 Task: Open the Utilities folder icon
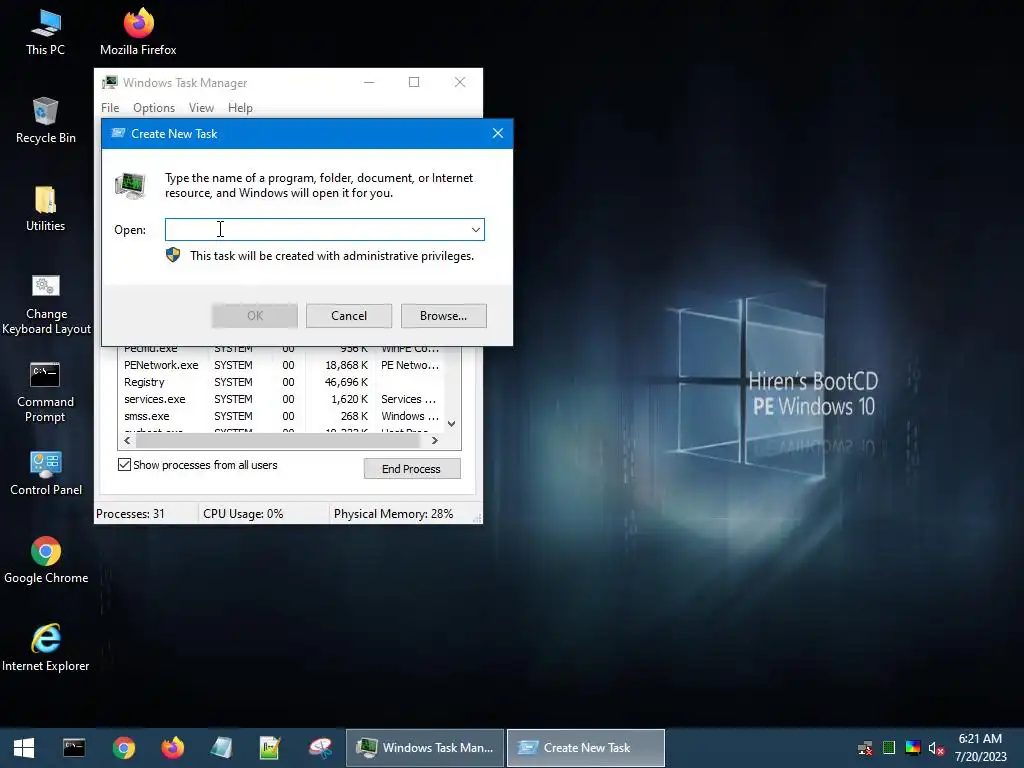(46, 208)
